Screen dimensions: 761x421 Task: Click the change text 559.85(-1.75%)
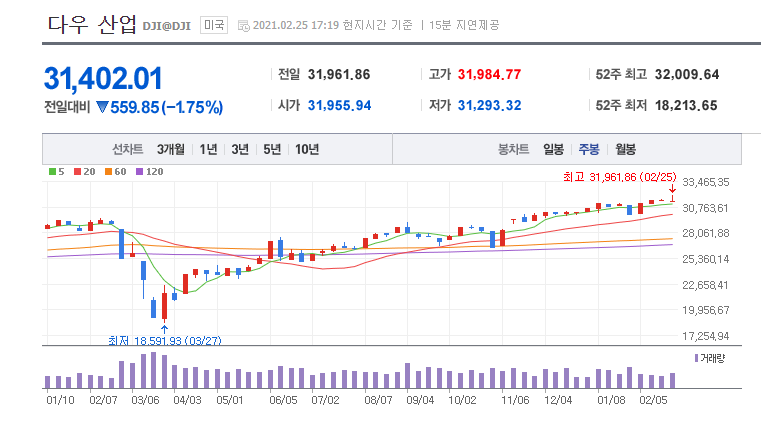tap(166, 107)
